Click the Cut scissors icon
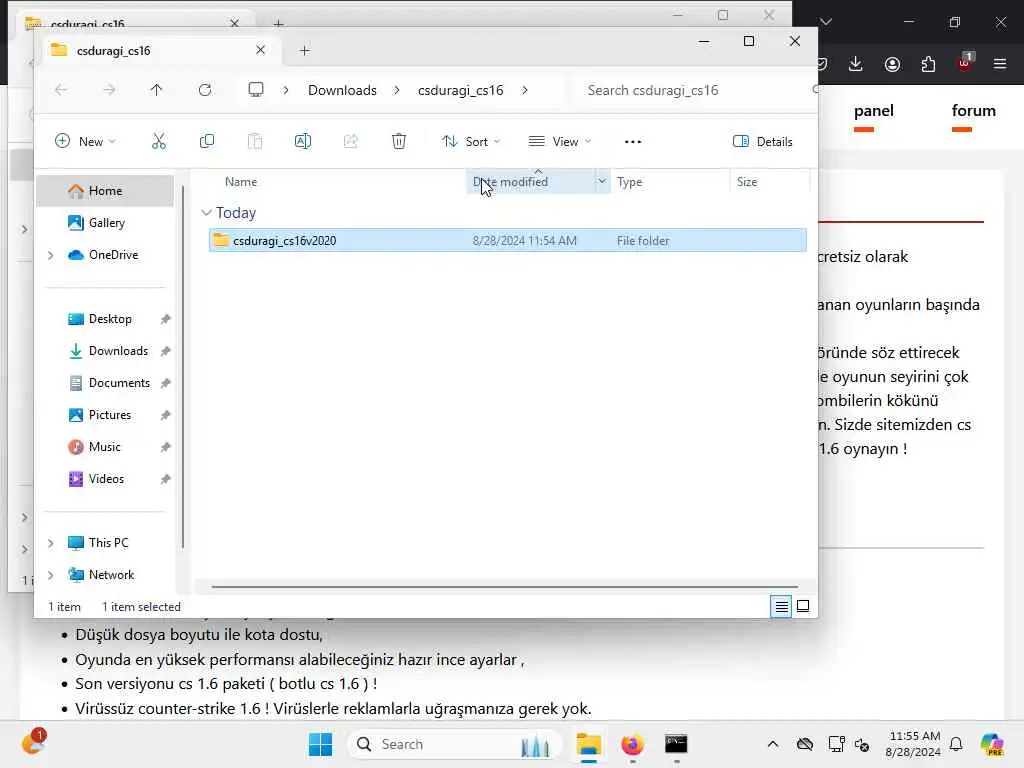1024x768 pixels. pyautogui.click(x=159, y=141)
